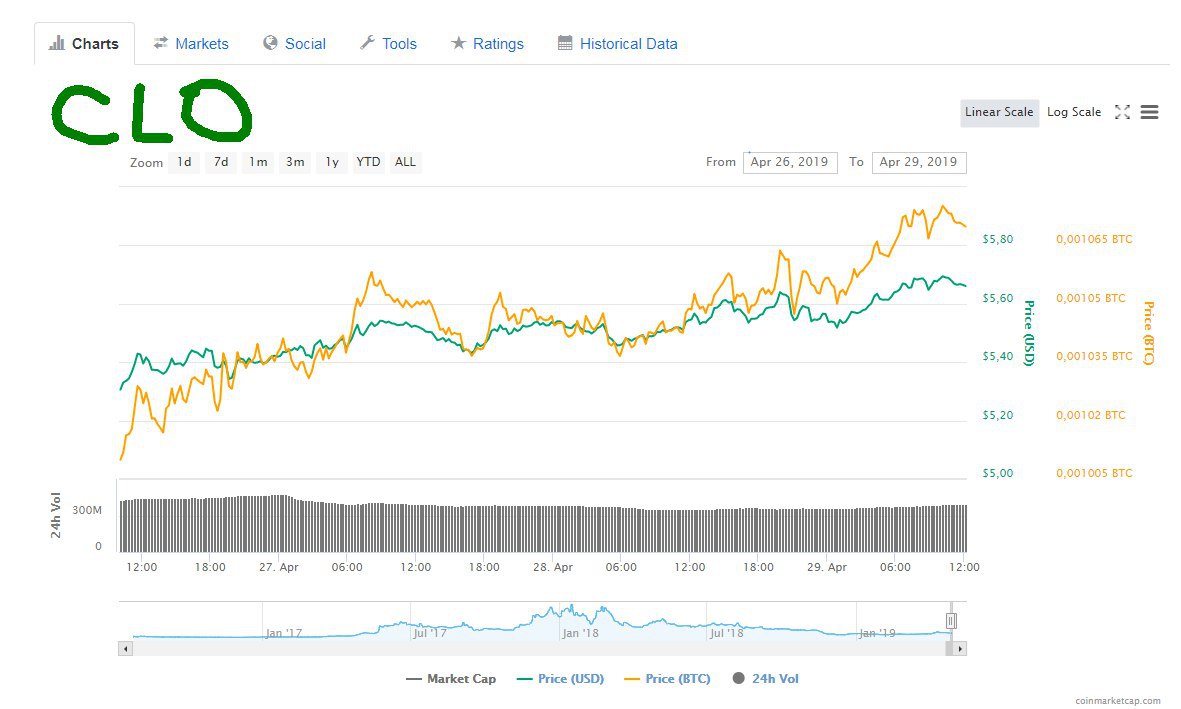Hide the Price (BTC) legend series
The image size is (1181, 709).
pyautogui.click(x=667, y=679)
